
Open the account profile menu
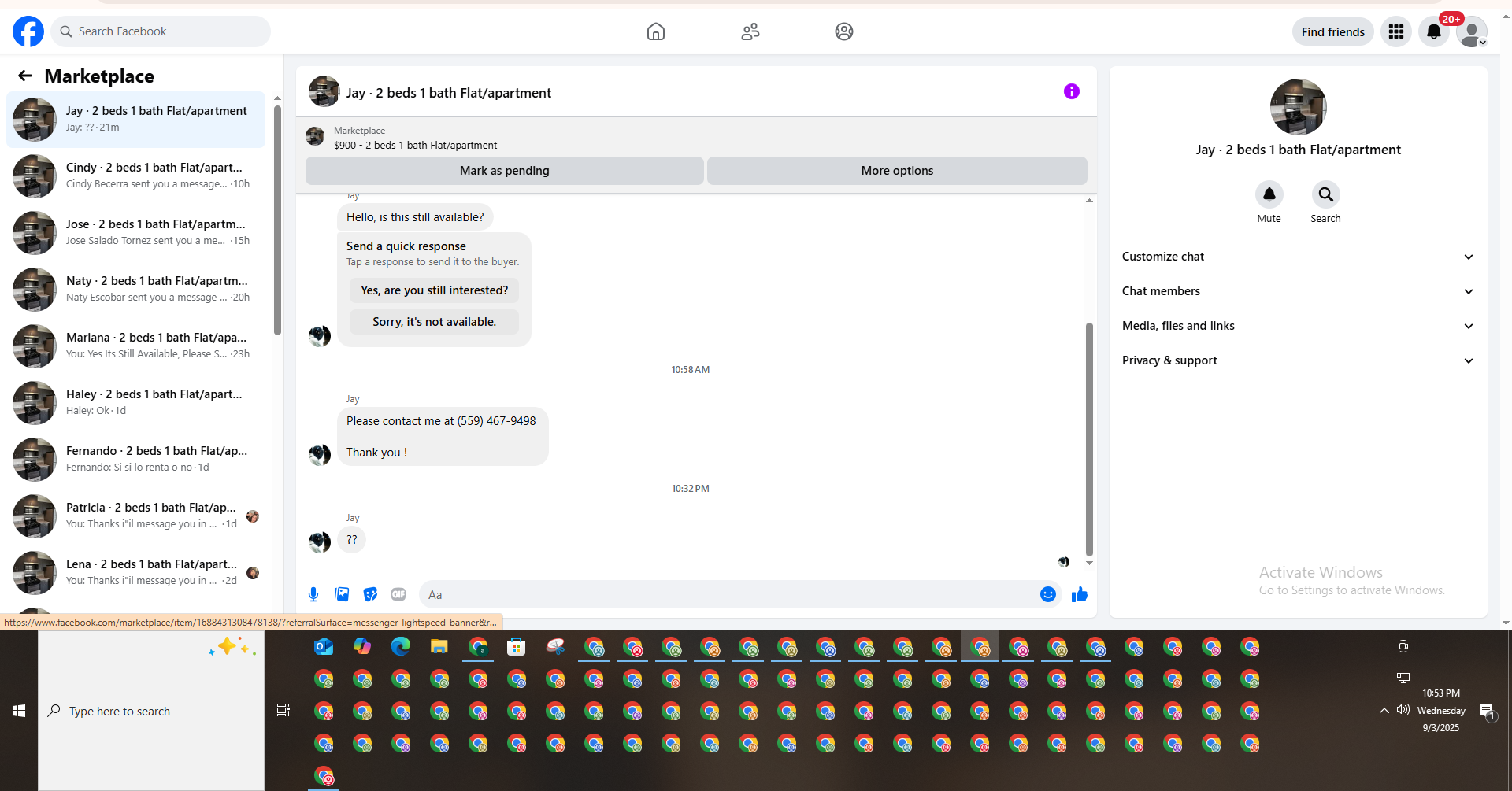point(1471,31)
